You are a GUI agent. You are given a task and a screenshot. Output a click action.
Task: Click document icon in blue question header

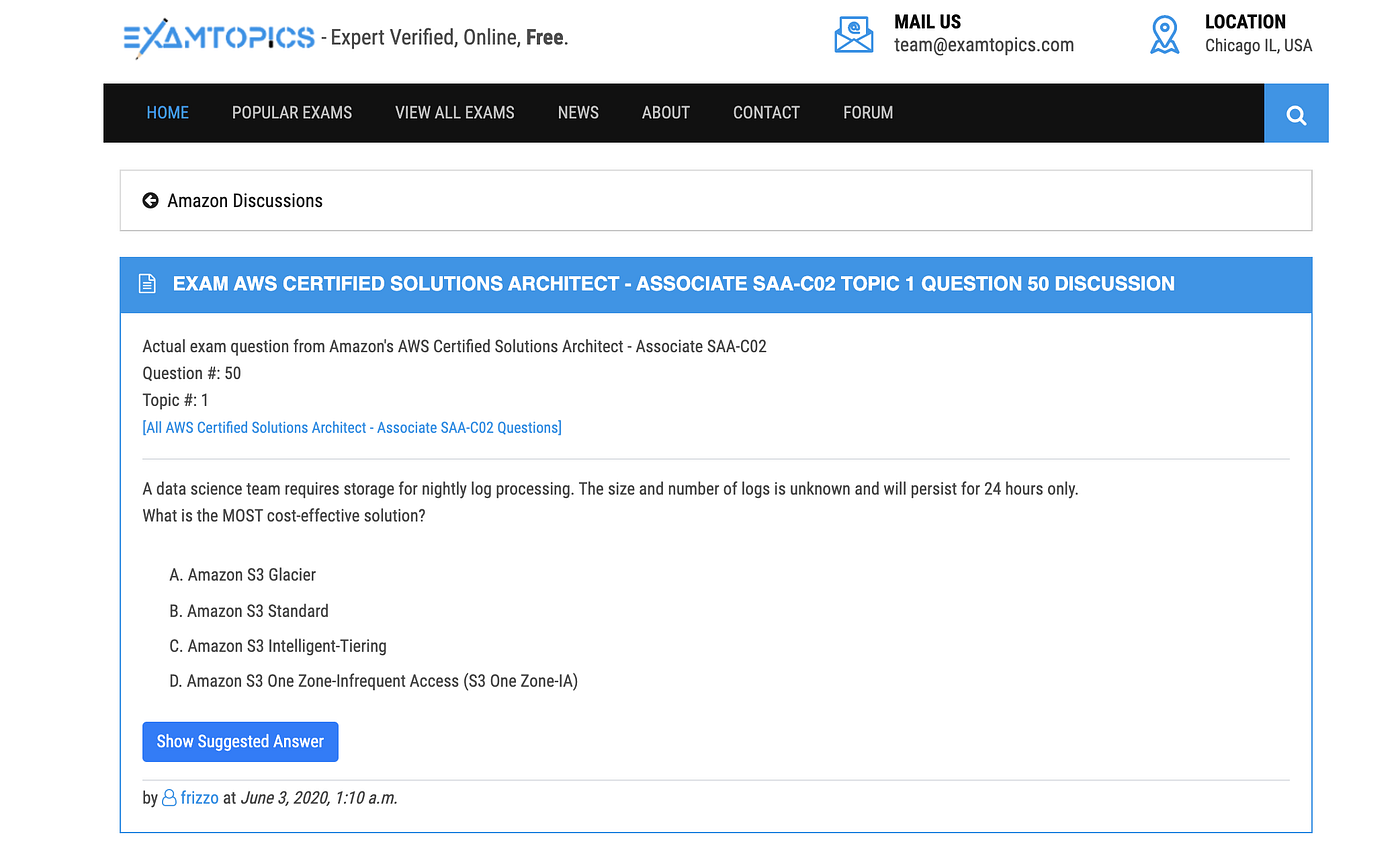point(147,285)
